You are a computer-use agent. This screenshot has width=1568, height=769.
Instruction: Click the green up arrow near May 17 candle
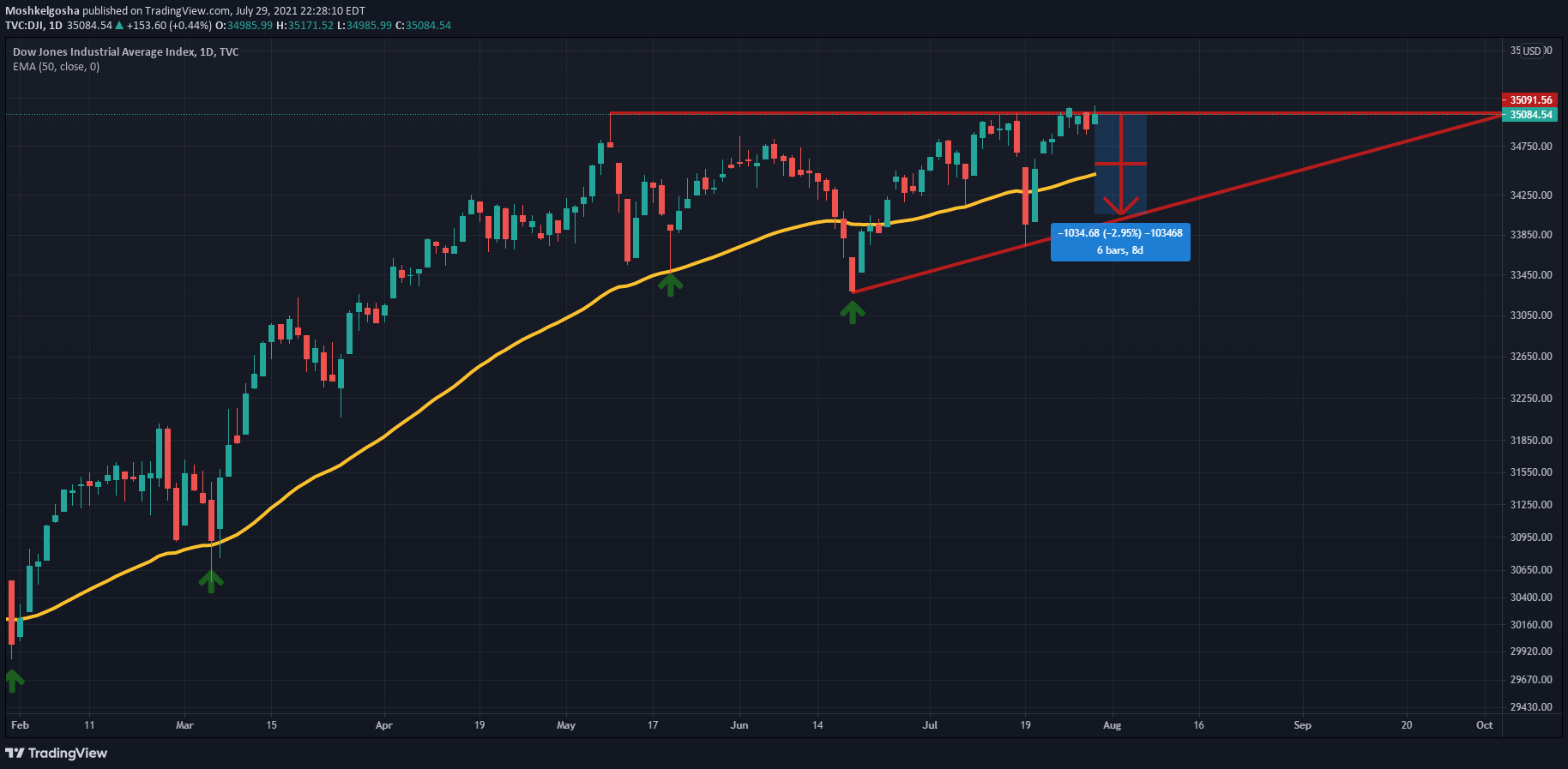[x=670, y=285]
